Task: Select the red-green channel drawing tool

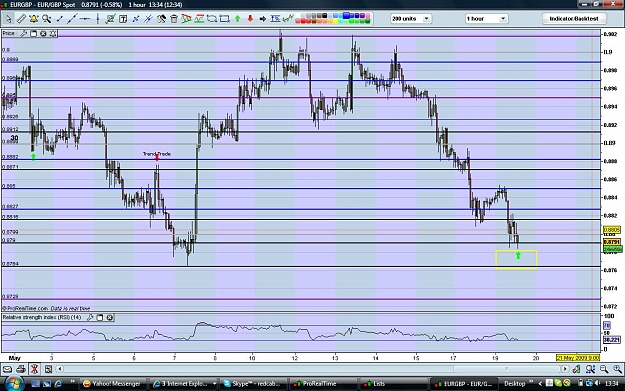Action: (x=186, y=19)
